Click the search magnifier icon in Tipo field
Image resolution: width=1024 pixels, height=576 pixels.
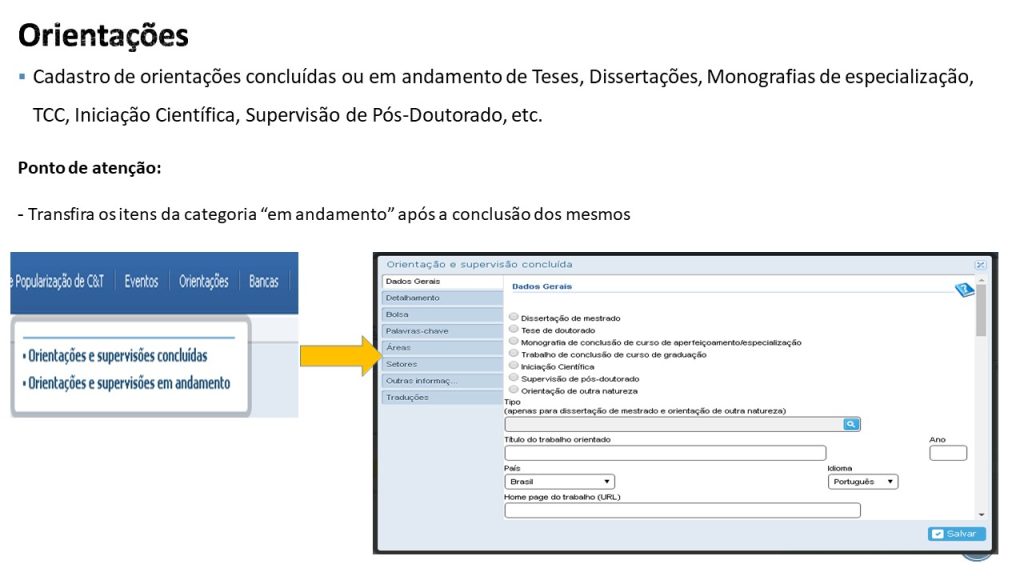tap(850, 424)
